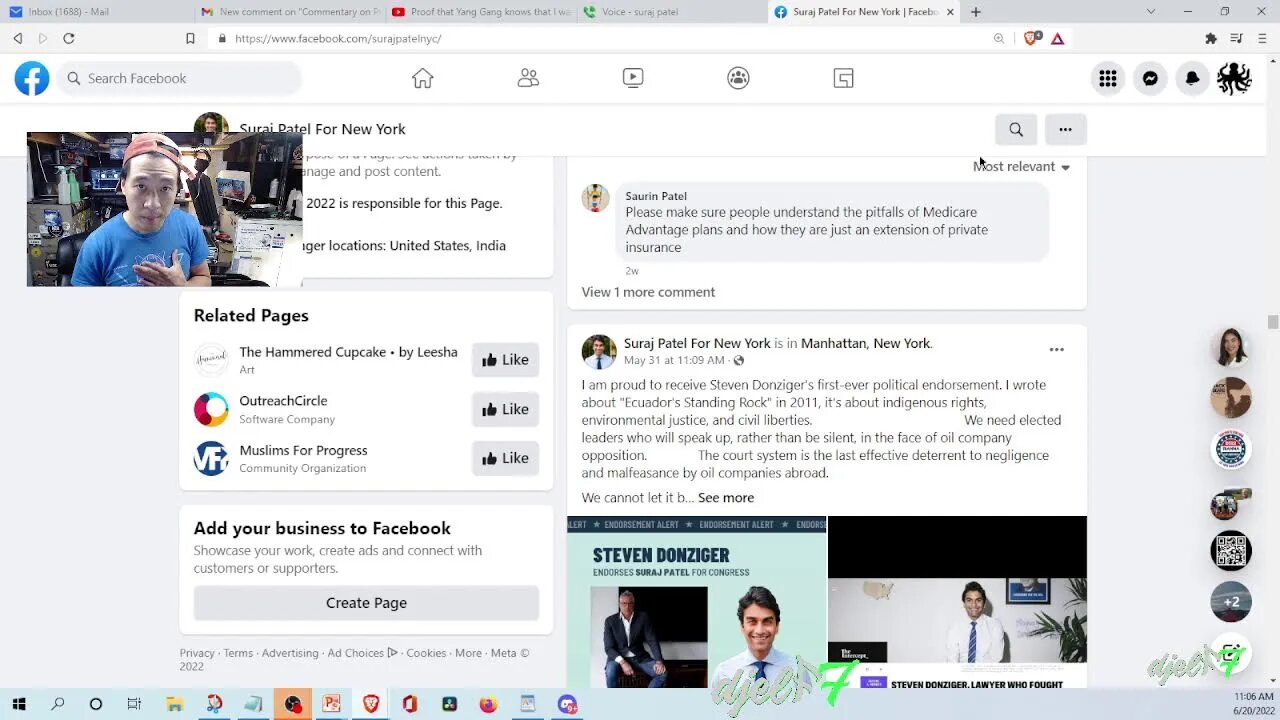Click the Facebook logo
The width and height of the screenshot is (1280, 720).
(32, 78)
